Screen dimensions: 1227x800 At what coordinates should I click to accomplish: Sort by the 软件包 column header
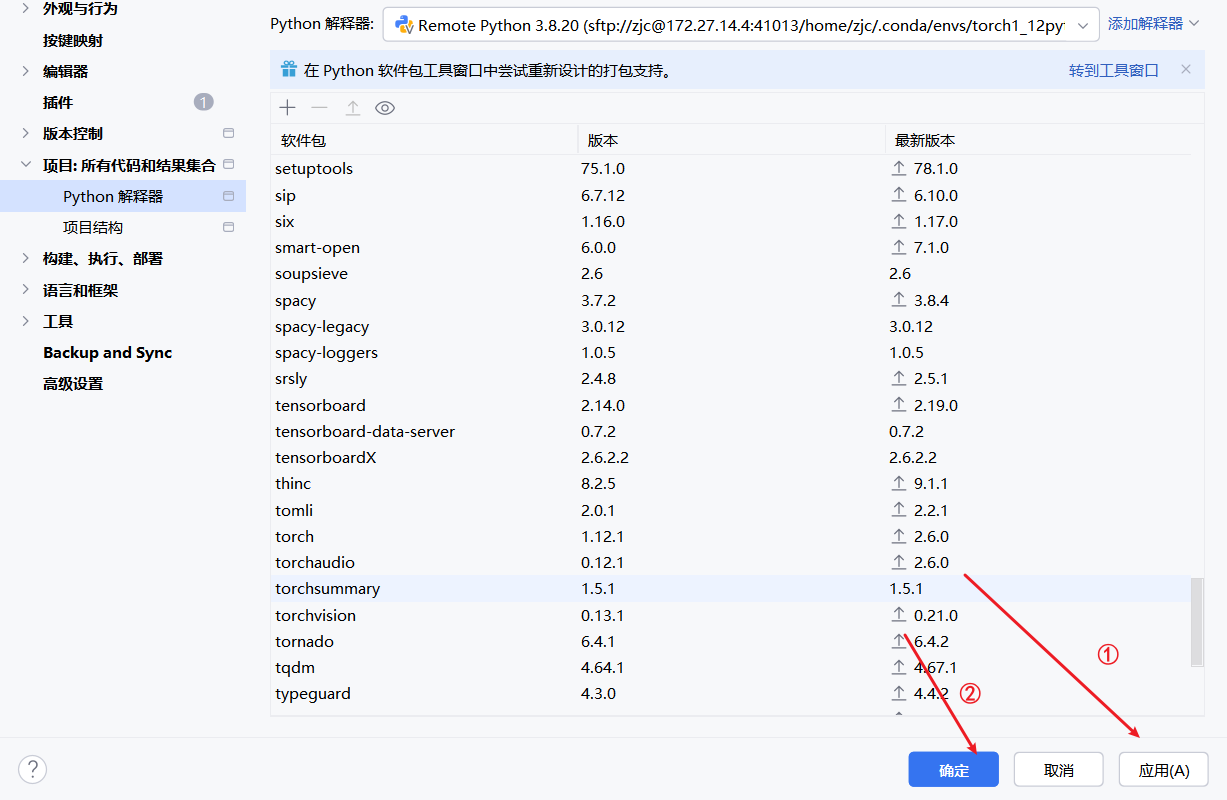click(424, 140)
